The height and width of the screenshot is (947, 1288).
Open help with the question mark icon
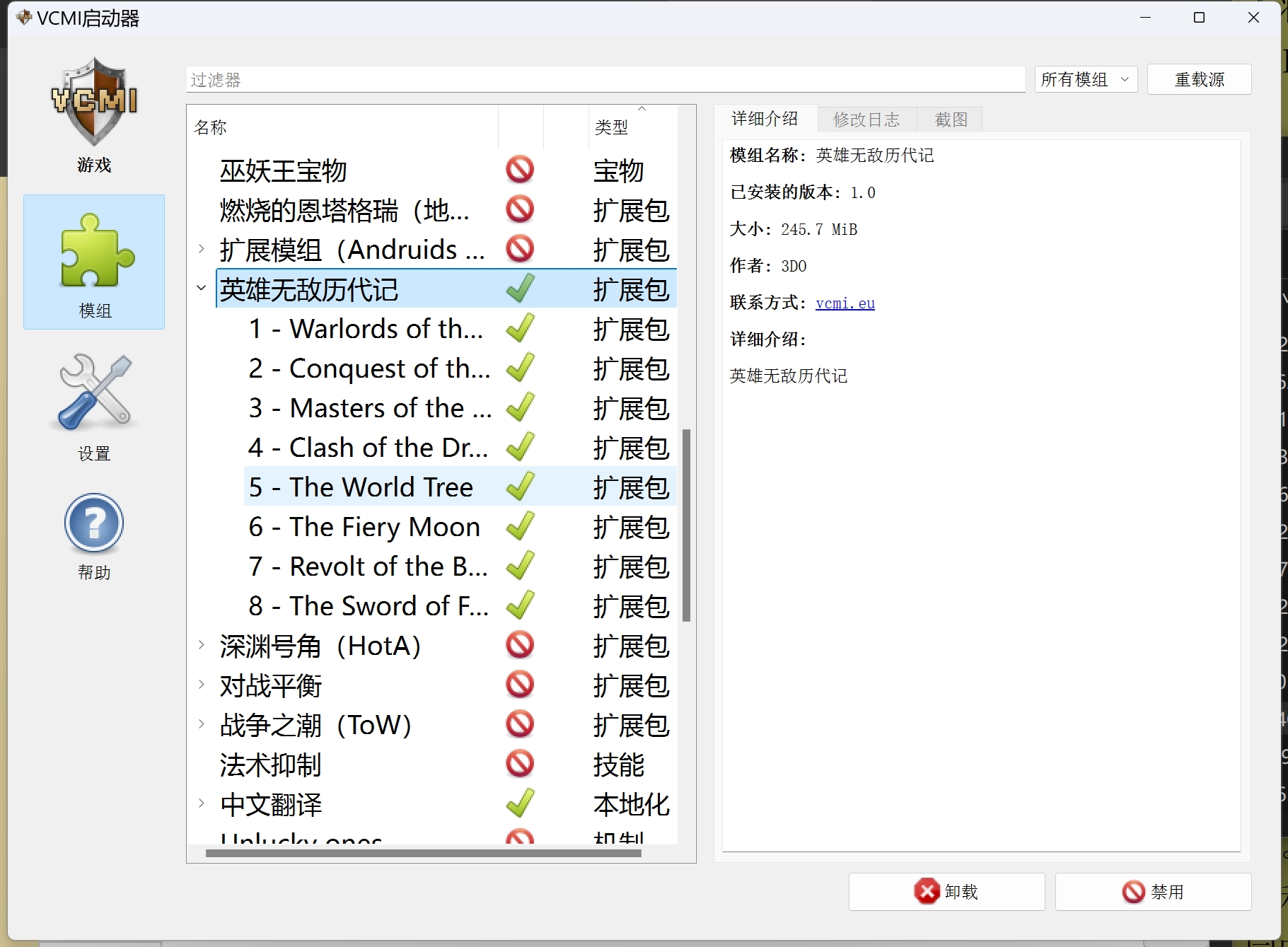coord(94,524)
